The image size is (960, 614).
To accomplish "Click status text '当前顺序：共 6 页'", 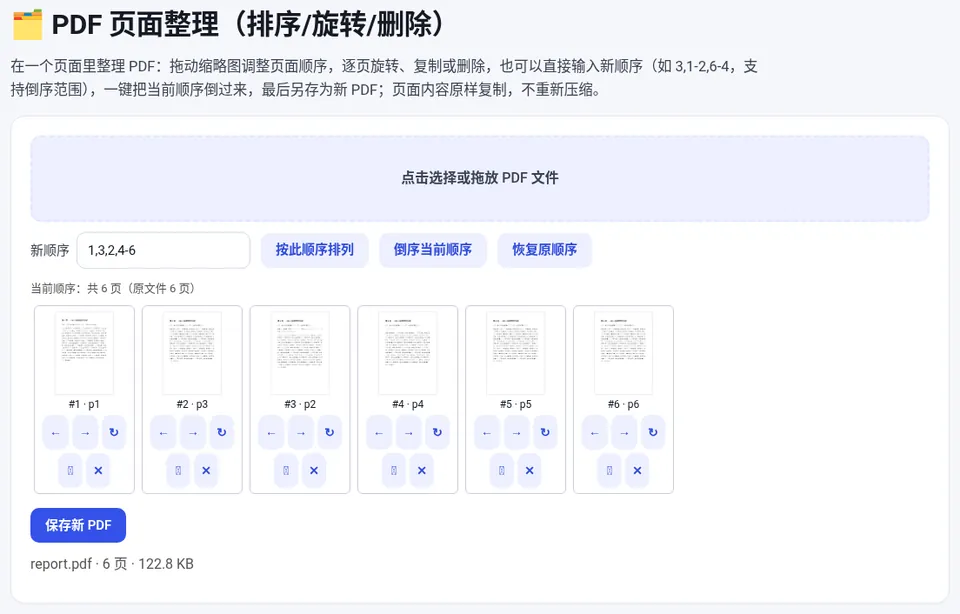I will [x=77, y=288].
